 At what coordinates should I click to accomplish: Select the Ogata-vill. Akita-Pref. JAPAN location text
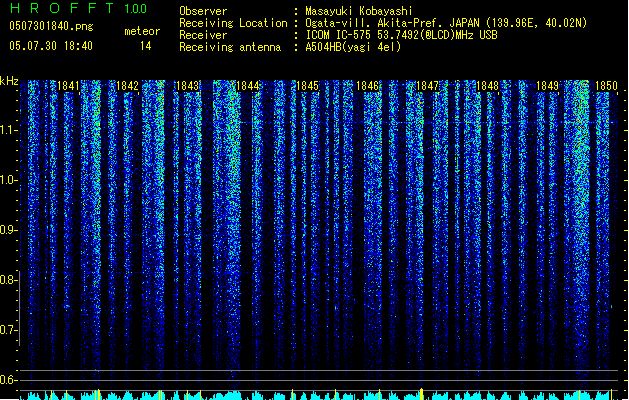click(446, 23)
